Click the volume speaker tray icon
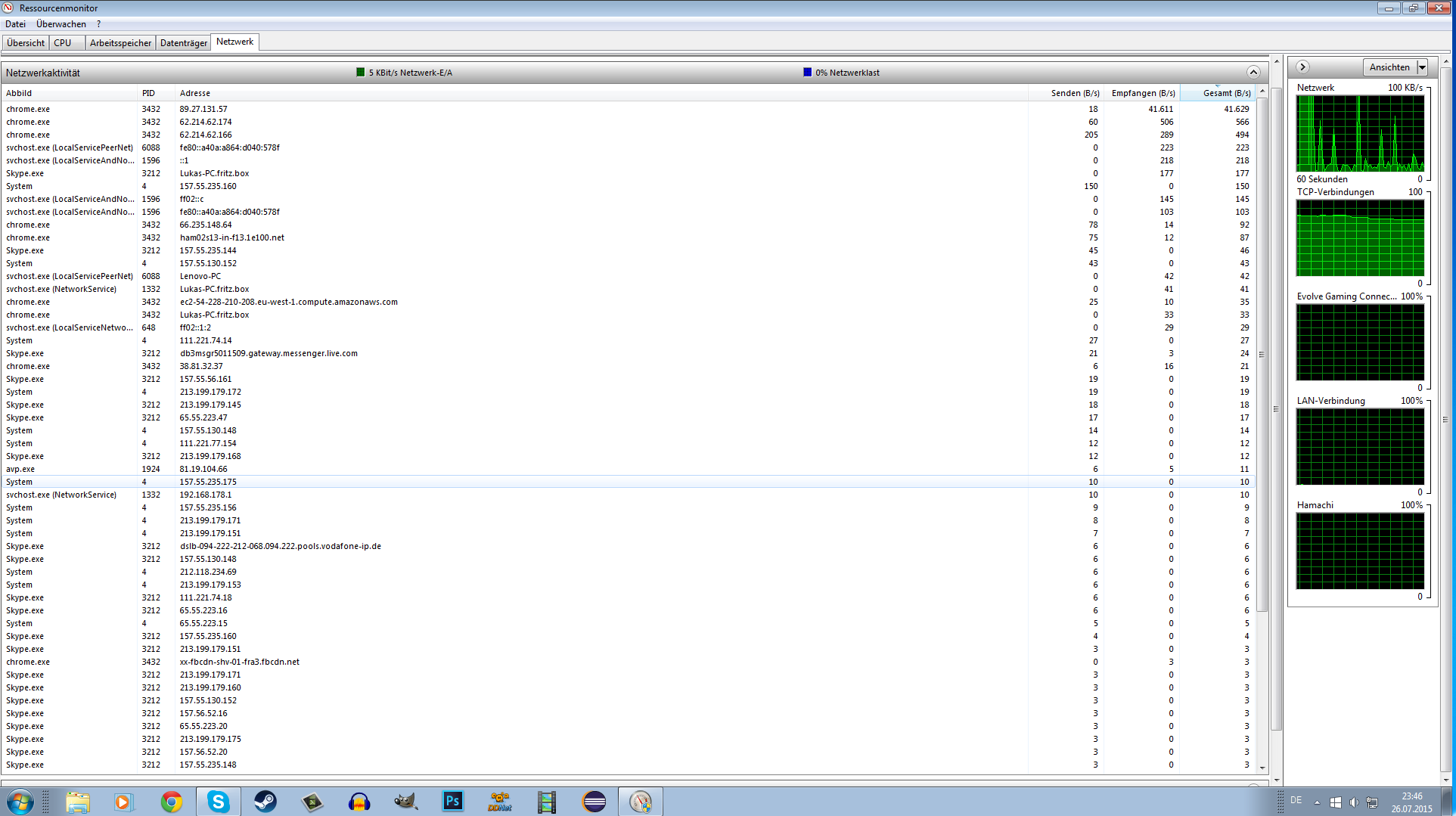Viewport: 1456px width, 816px height. click(1354, 802)
